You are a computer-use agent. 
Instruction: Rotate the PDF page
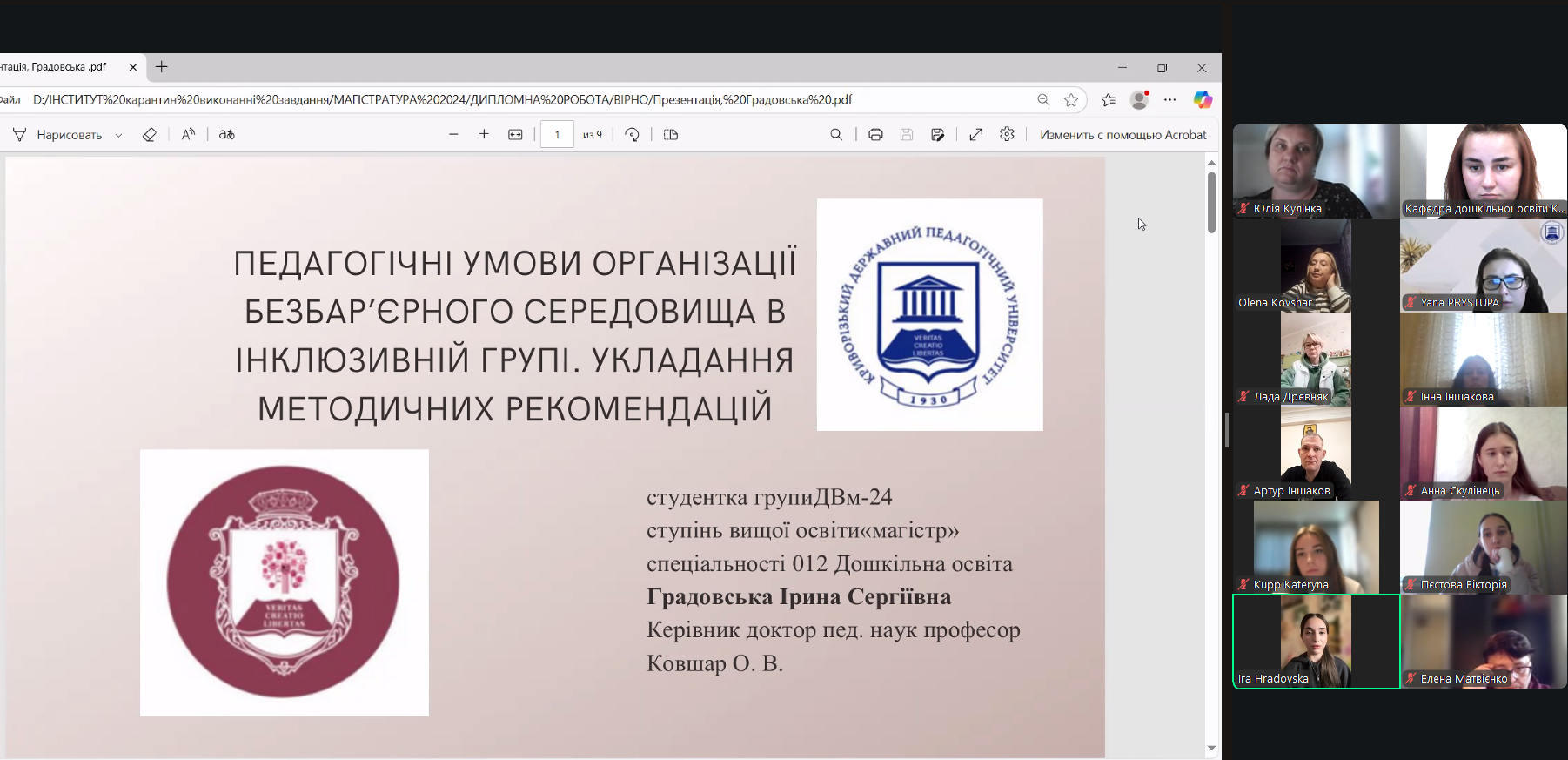click(633, 135)
